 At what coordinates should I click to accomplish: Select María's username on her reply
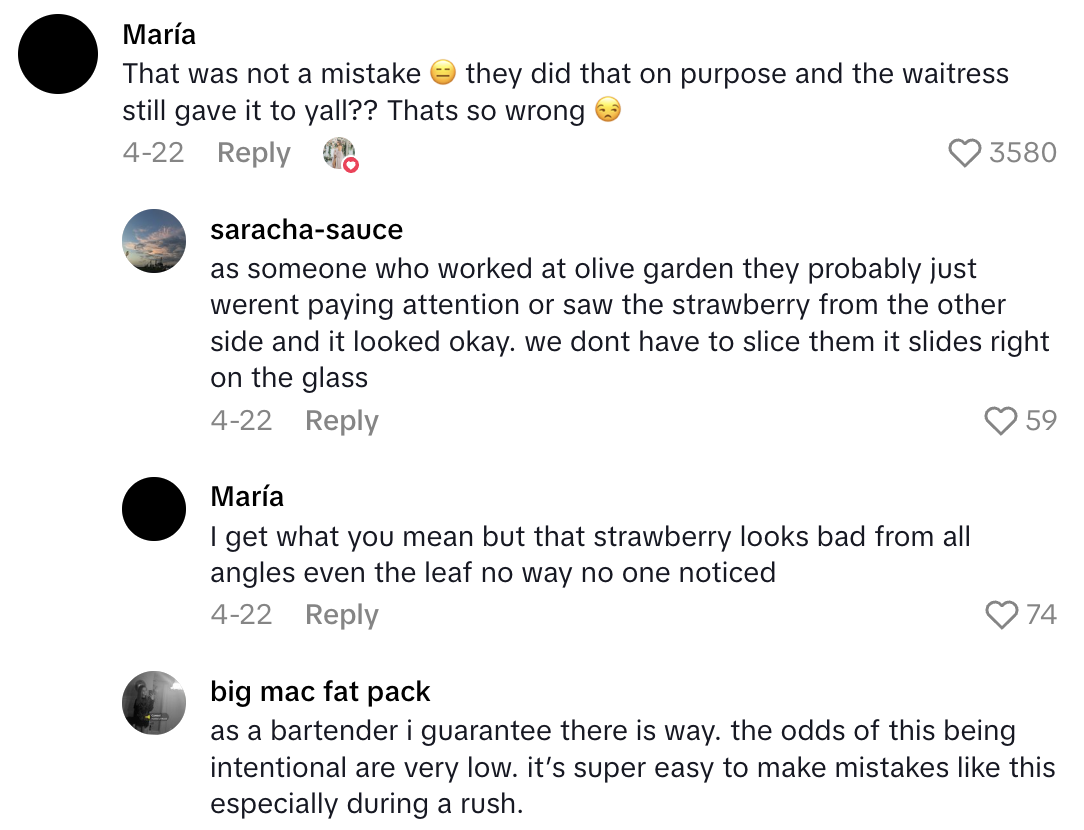[x=247, y=496]
